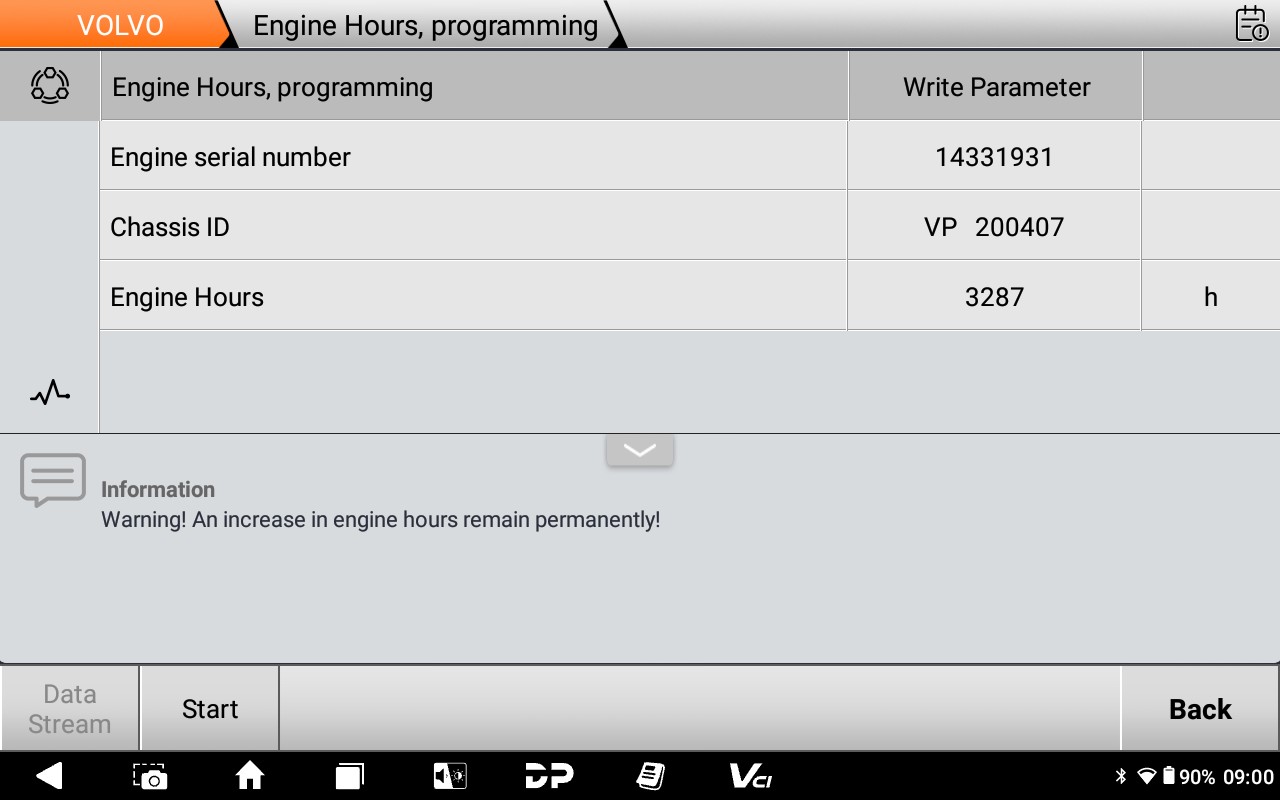Image resolution: width=1280 pixels, height=800 pixels.
Task: Edit the Engine Hours value 3287
Action: point(994,297)
